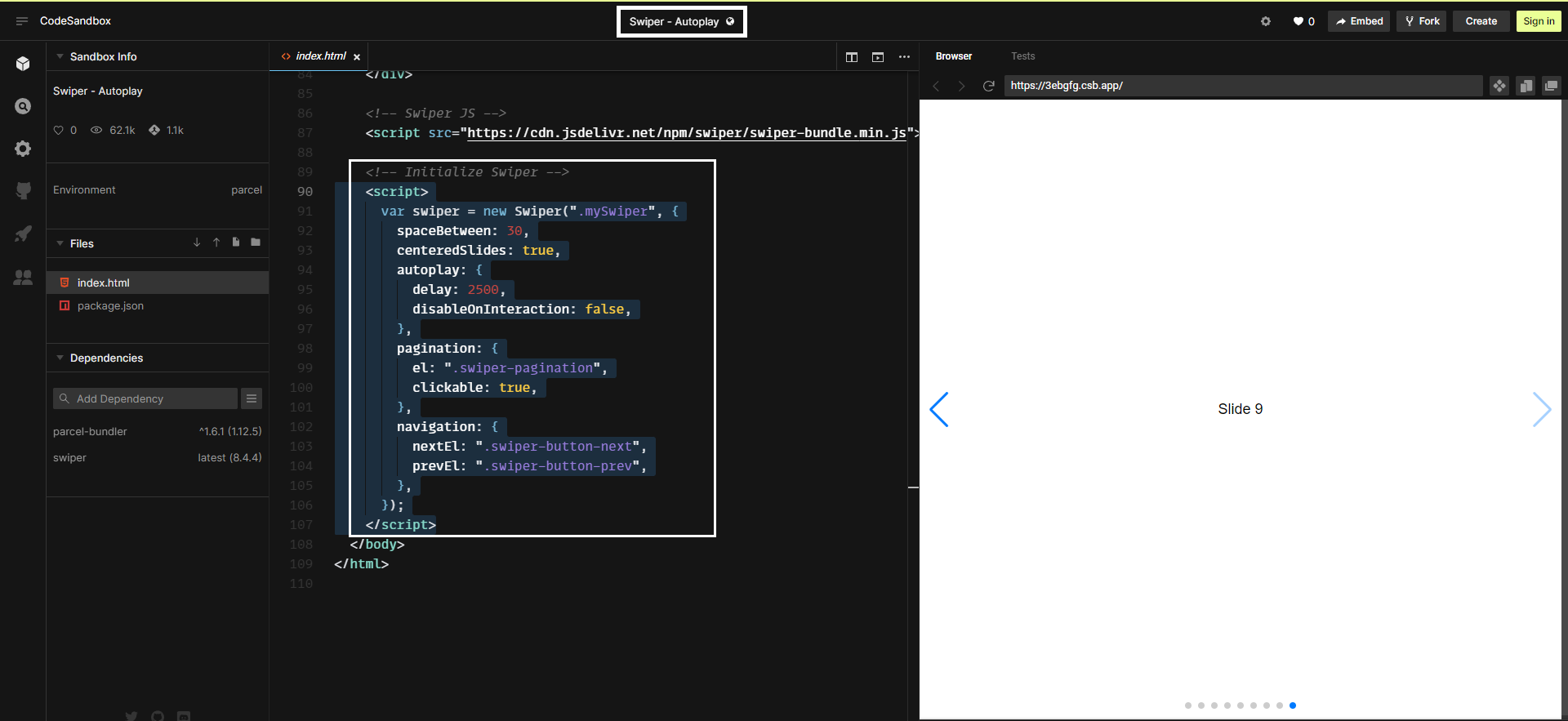Open the Sandbox Info cube icon in sidebar
This screenshot has width=1568, height=721.
(x=23, y=64)
